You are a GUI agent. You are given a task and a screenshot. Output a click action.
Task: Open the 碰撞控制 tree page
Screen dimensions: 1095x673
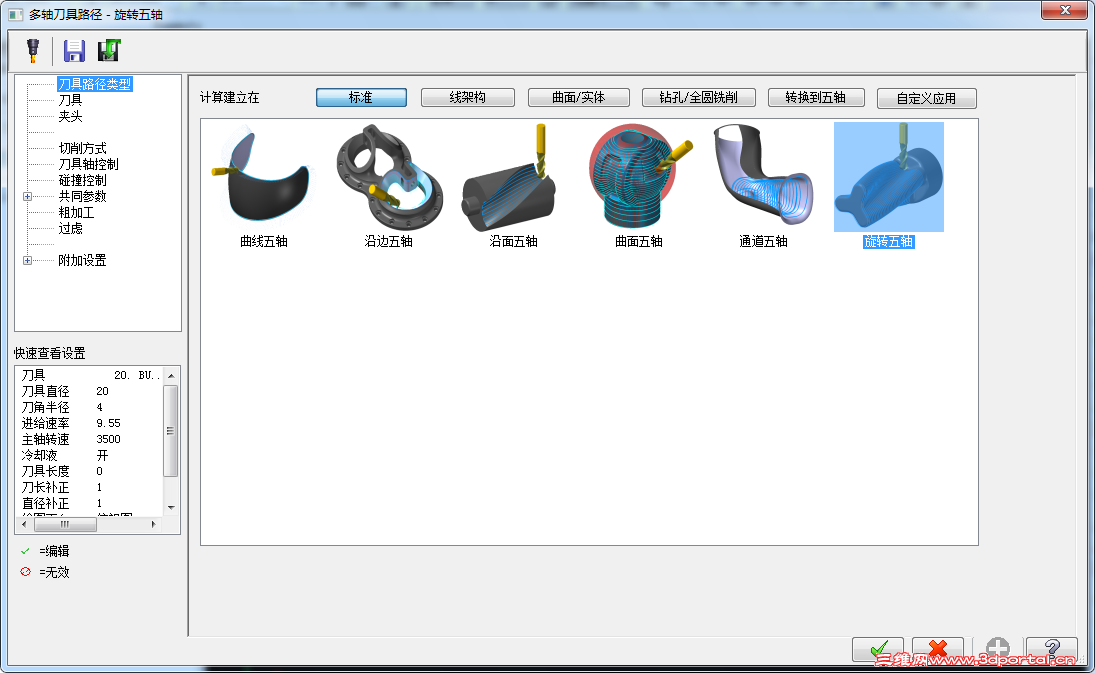(82, 181)
